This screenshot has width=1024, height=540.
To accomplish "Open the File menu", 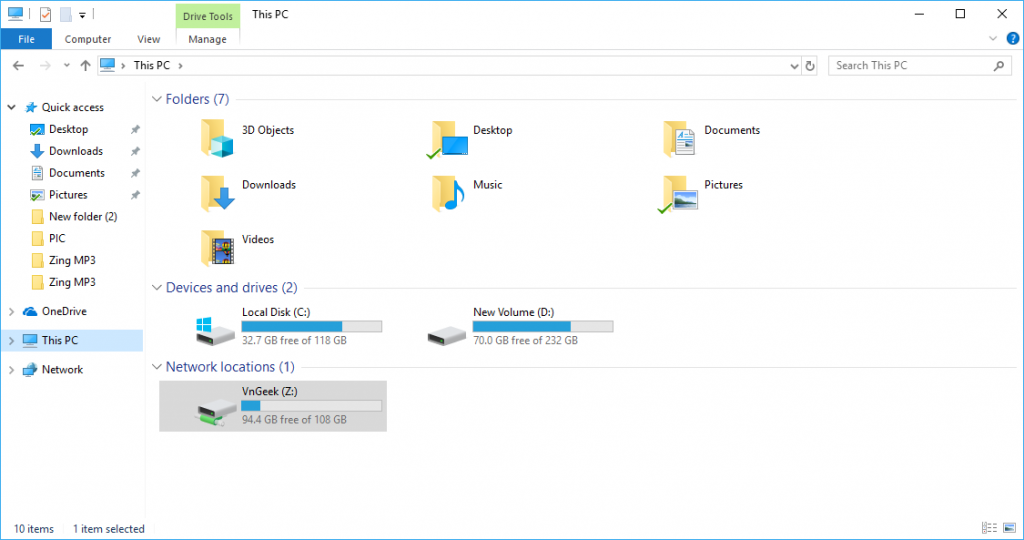I will point(26,39).
